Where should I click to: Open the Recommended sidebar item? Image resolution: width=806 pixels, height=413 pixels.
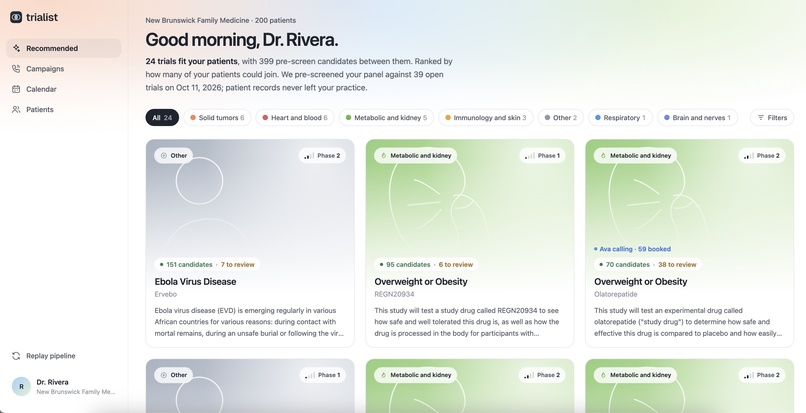coord(64,48)
